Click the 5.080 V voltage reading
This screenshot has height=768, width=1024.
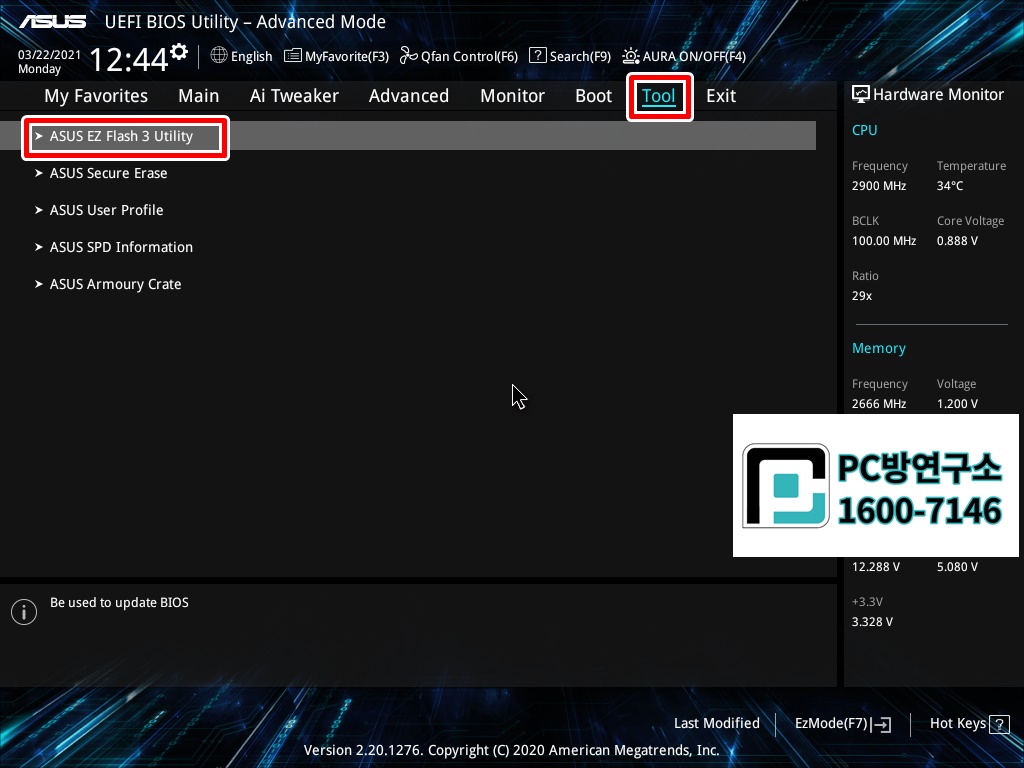(x=957, y=567)
